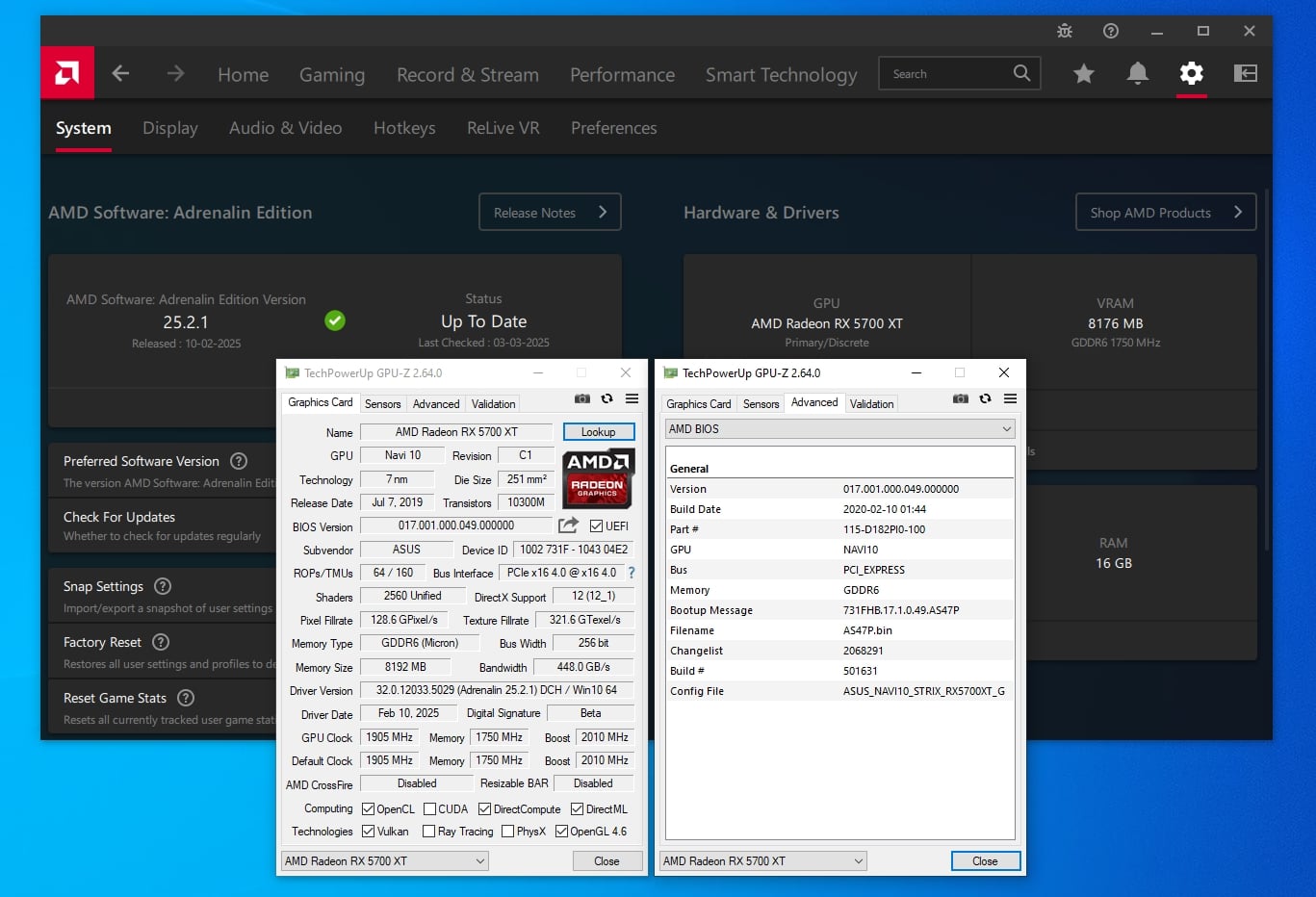Toggle the DirectCompute checkbox
1316x897 pixels.
484,808
